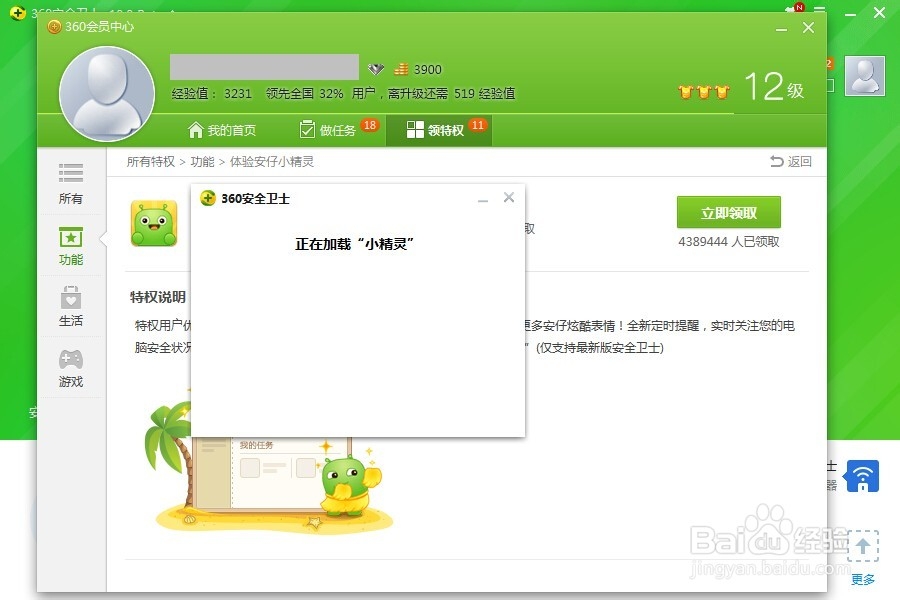Click the WiFi router icon in main window
The image size is (900, 600).
point(862,477)
